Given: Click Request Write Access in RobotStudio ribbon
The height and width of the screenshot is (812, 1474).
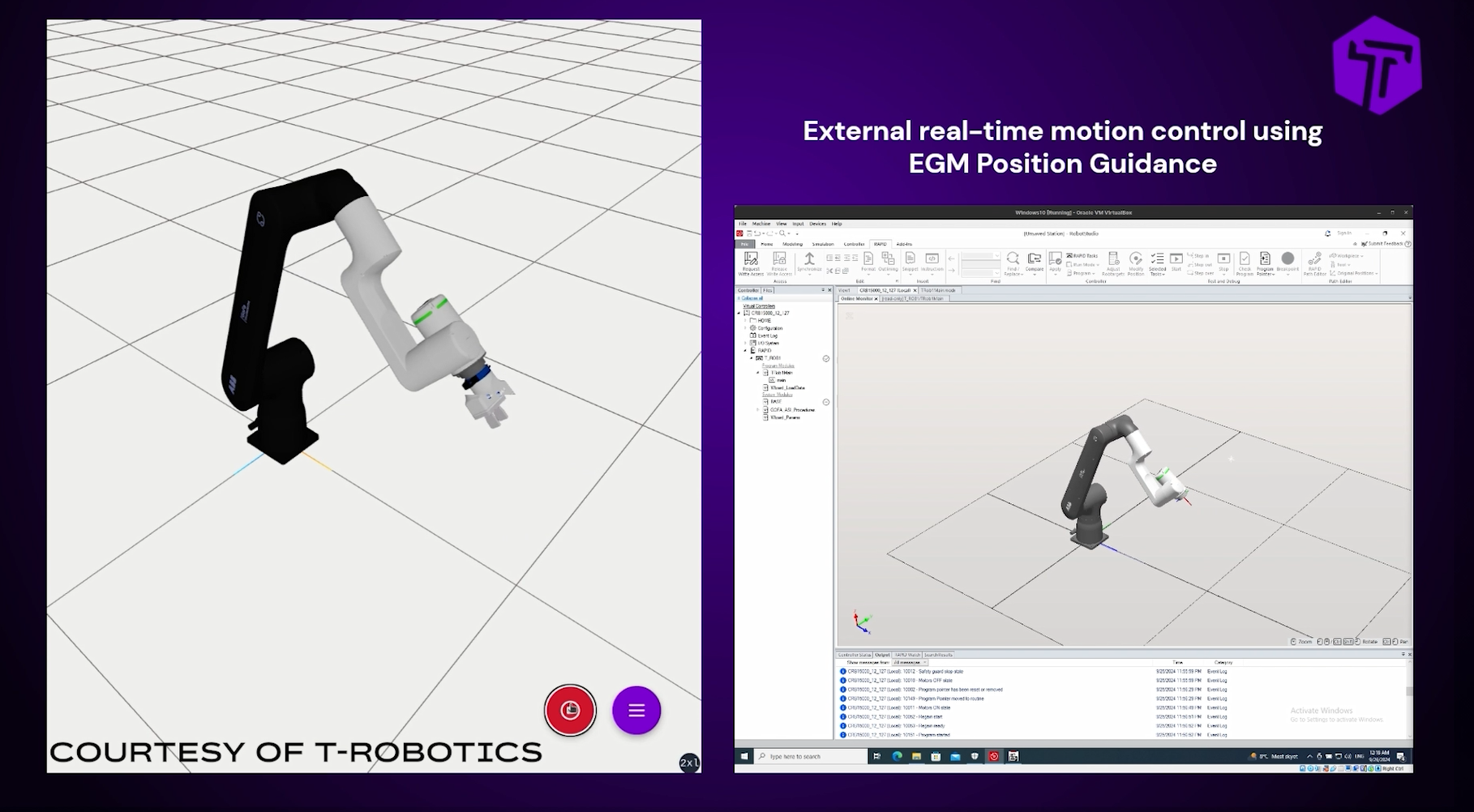Looking at the screenshot, I should [x=751, y=263].
